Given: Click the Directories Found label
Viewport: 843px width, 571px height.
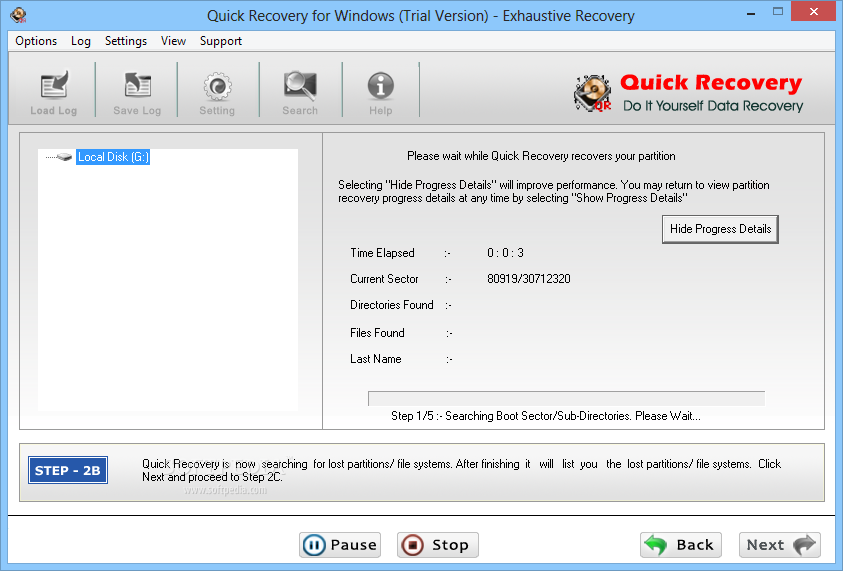Looking at the screenshot, I should point(391,305).
